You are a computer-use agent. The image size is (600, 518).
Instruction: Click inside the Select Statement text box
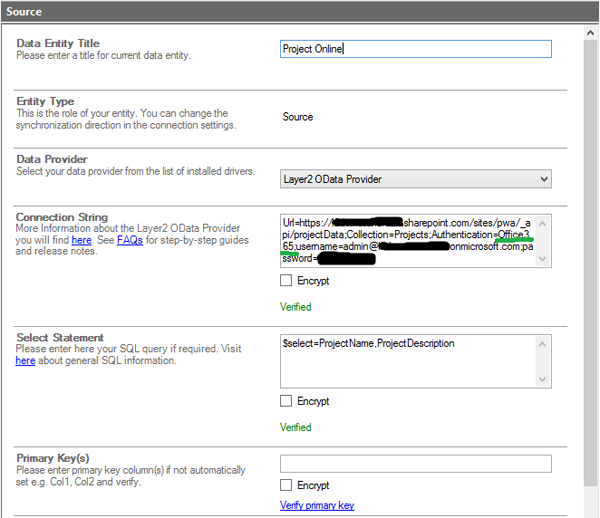point(408,361)
